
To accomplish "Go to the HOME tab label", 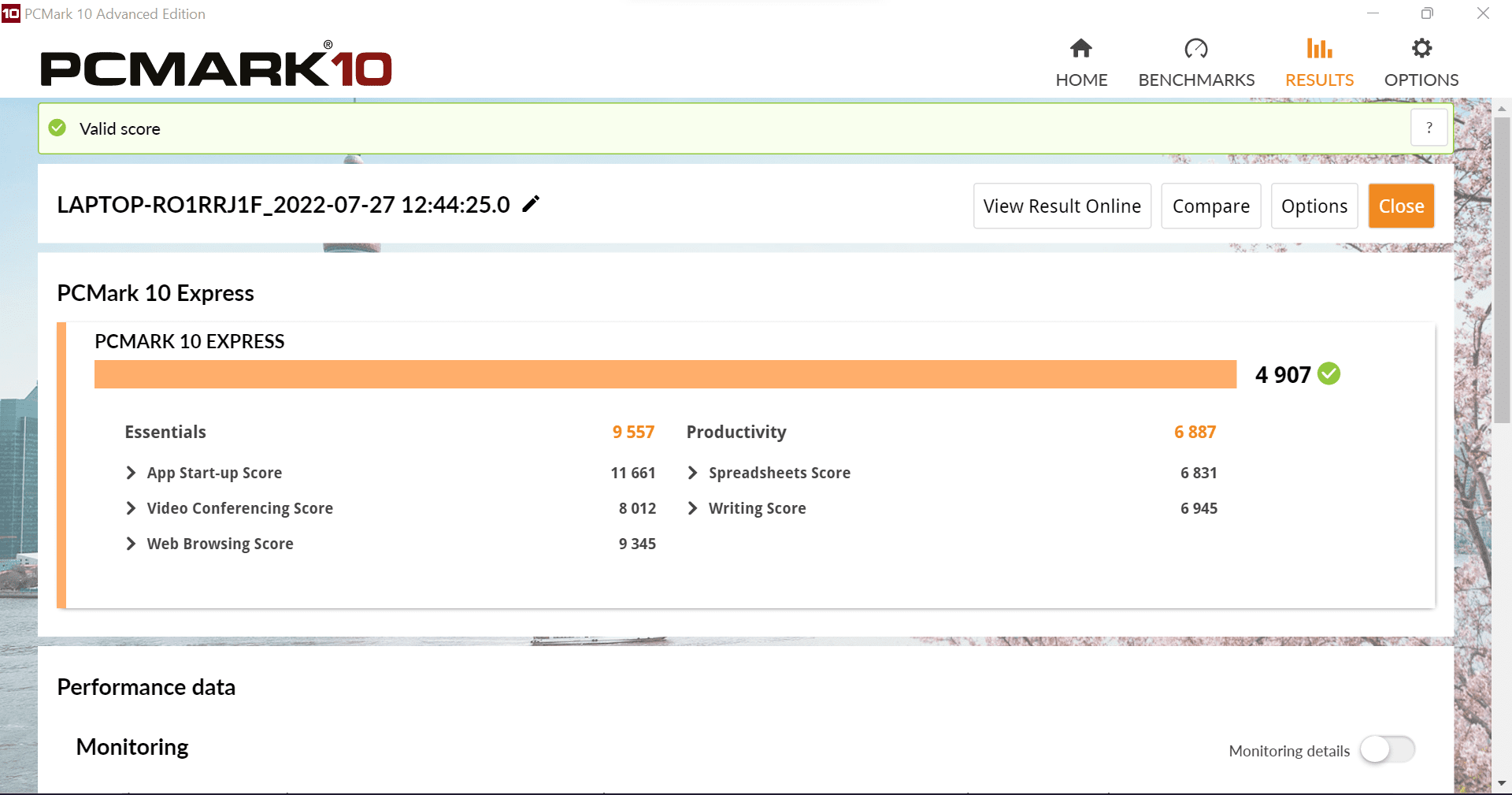I will [x=1081, y=80].
